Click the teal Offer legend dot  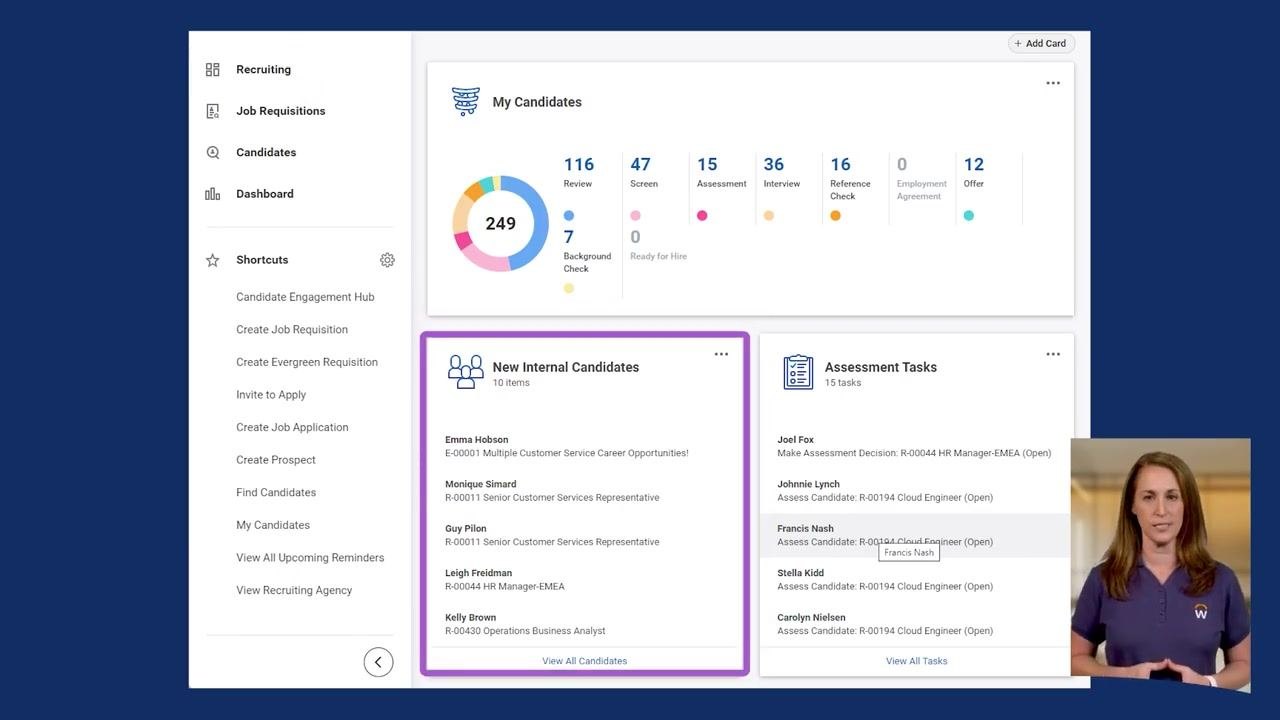coord(969,216)
